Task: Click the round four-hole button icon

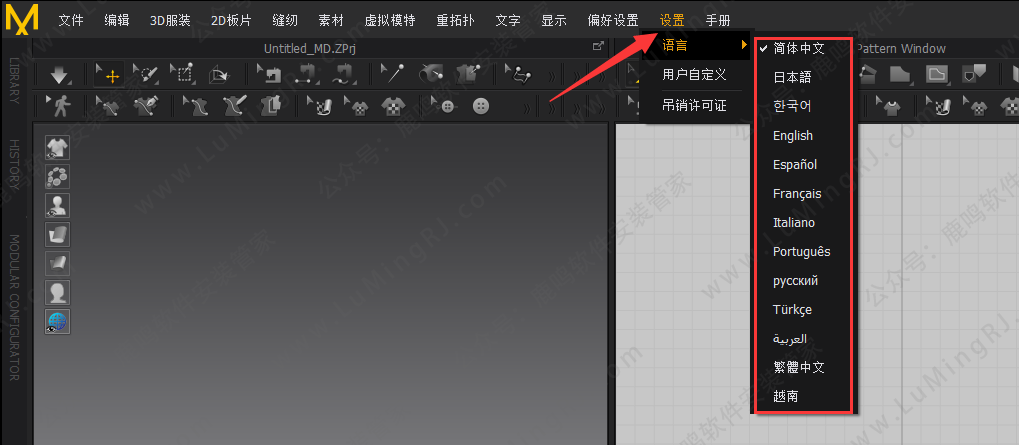Action: click(482, 106)
